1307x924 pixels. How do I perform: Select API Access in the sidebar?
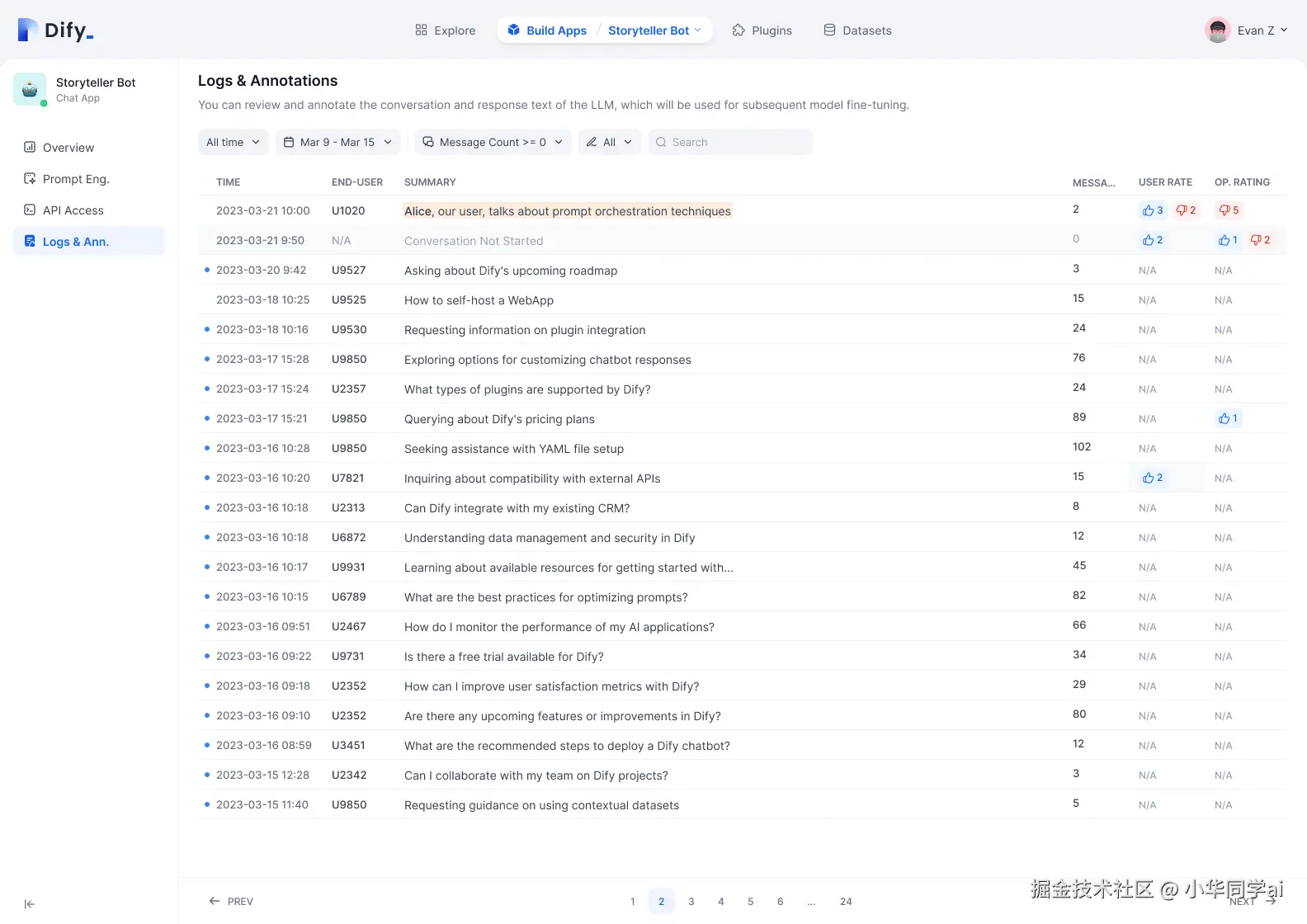[x=89, y=210]
